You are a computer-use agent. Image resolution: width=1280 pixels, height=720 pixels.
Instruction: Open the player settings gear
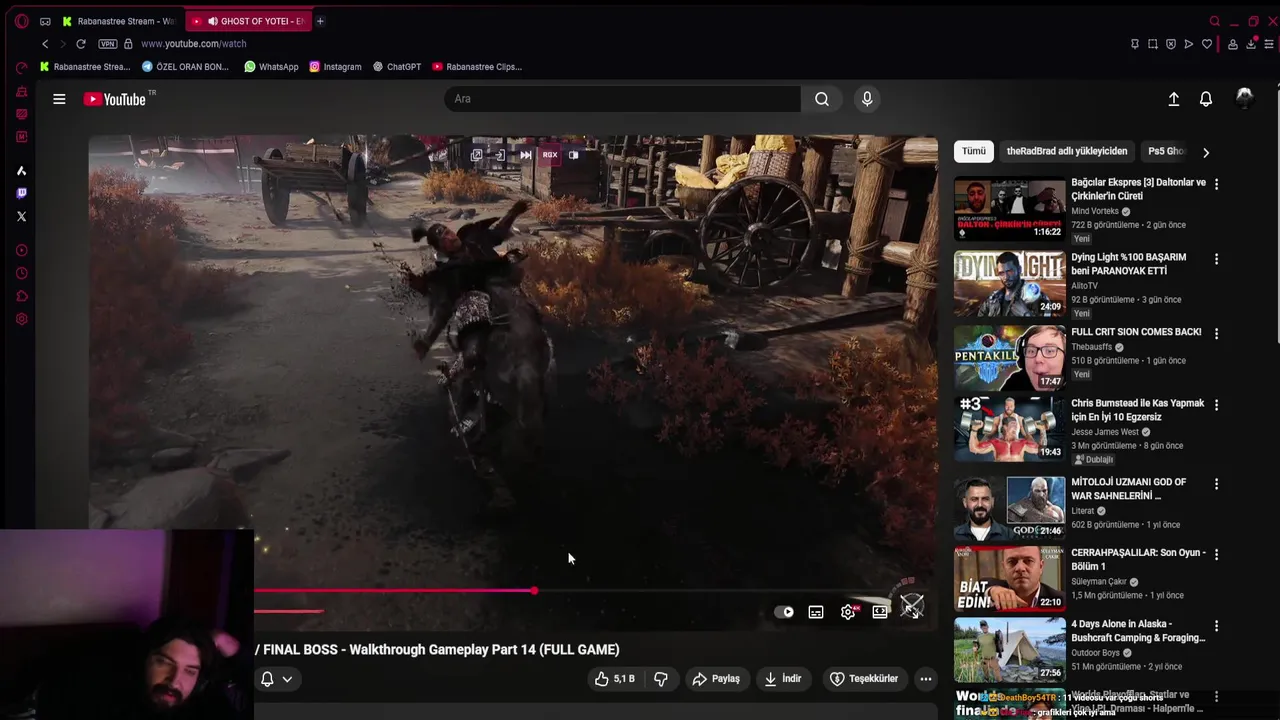pyautogui.click(x=848, y=612)
